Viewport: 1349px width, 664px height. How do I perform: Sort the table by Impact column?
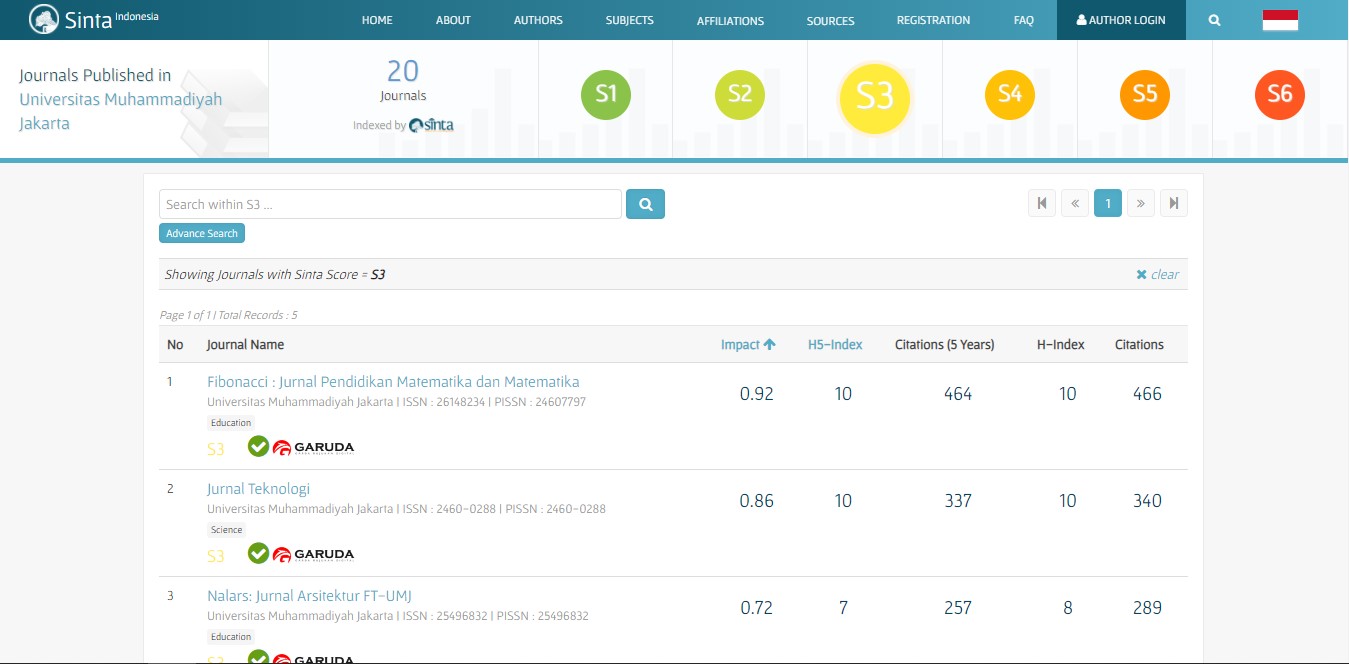(748, 345)
